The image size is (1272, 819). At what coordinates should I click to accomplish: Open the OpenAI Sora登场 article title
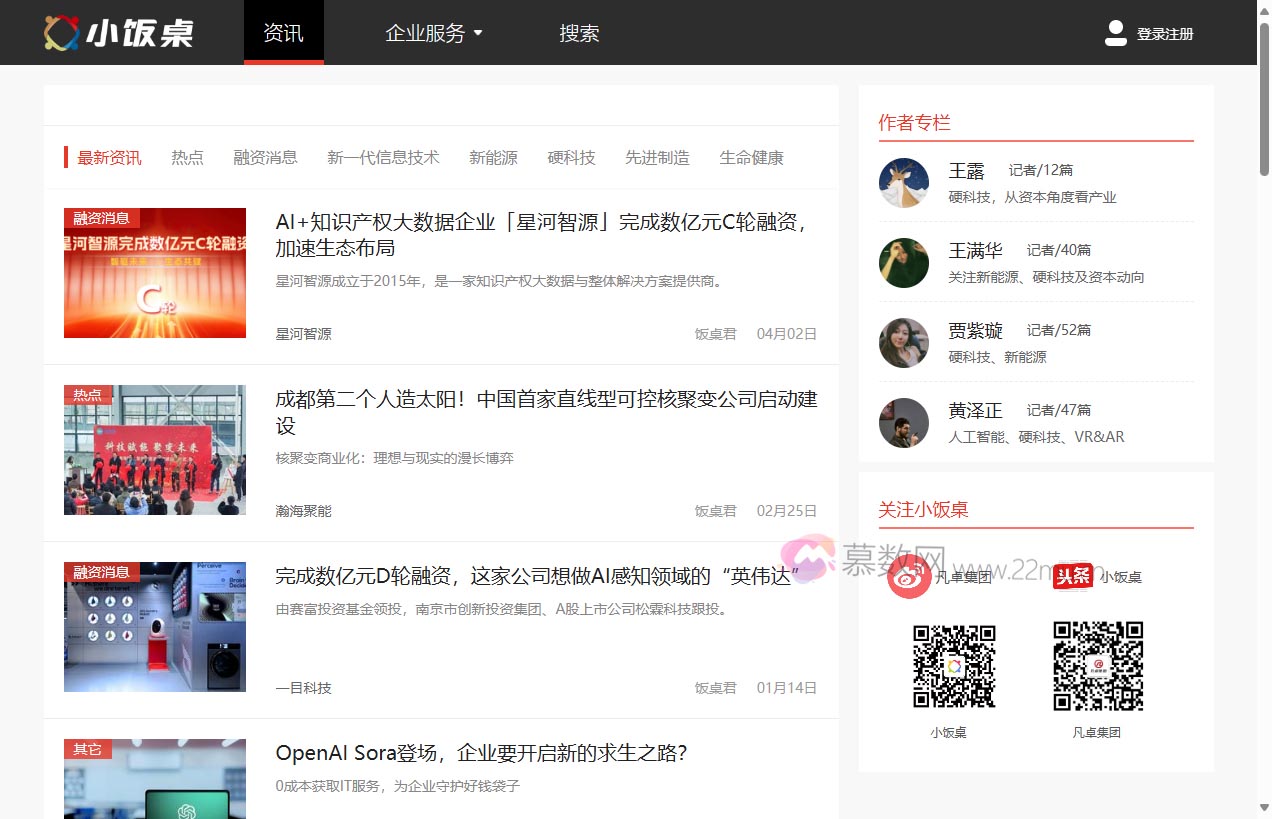[x=481, y=753]
